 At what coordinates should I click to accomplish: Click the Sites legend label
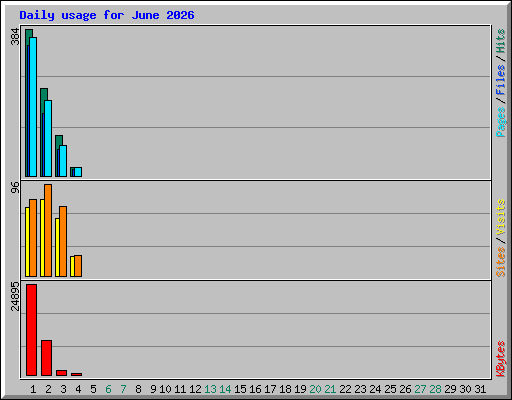point(500,262)
